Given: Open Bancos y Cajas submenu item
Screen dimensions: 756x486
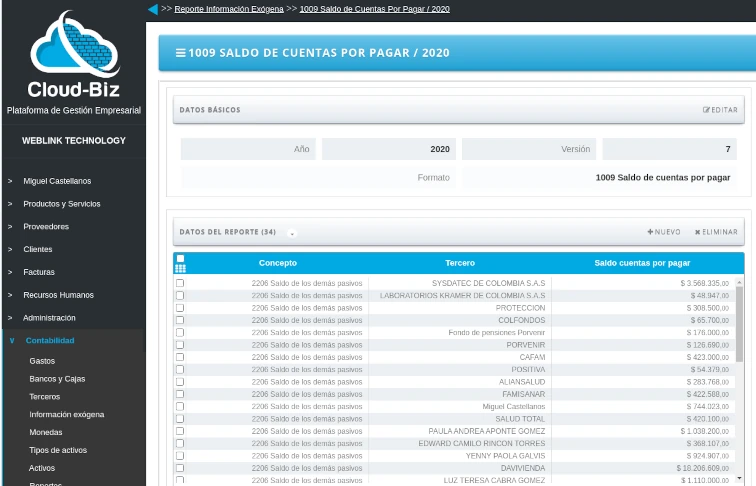Looking at the screenshot, I should coord(57,379).
